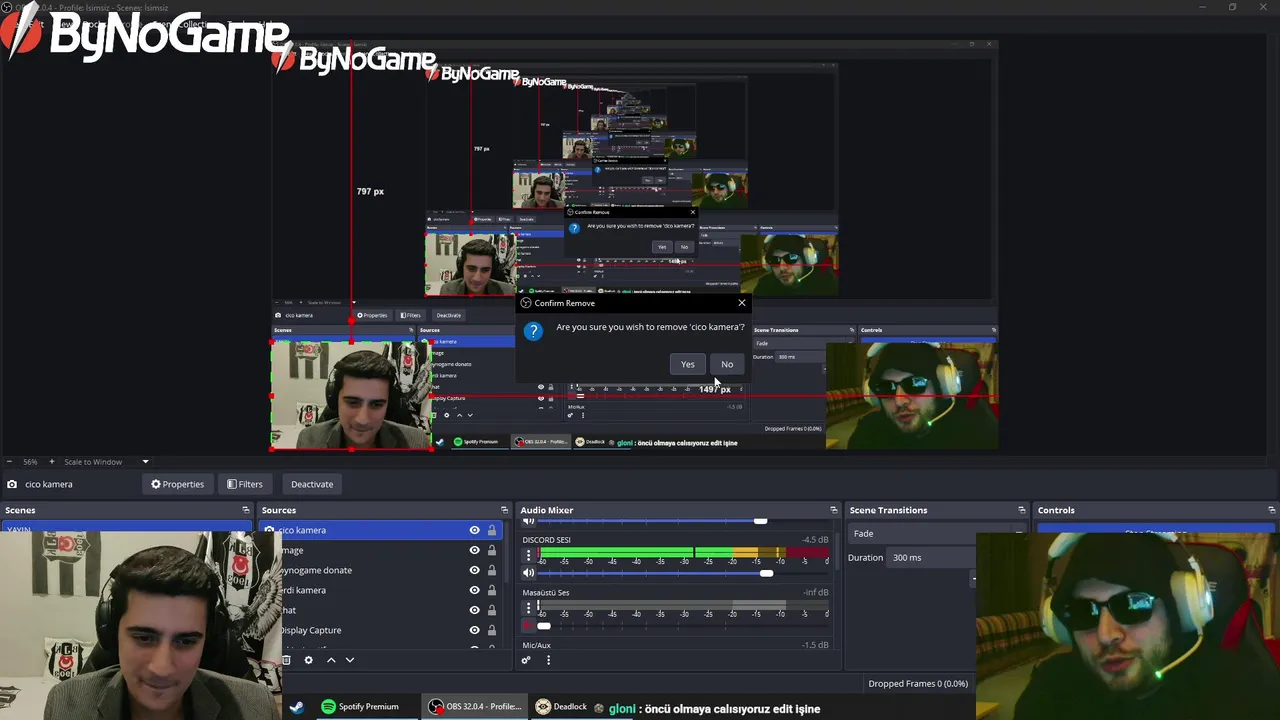Open Filters for the selected source
Image resolution: width=1280 pixels, height=720 pixels.
[244, 484]
